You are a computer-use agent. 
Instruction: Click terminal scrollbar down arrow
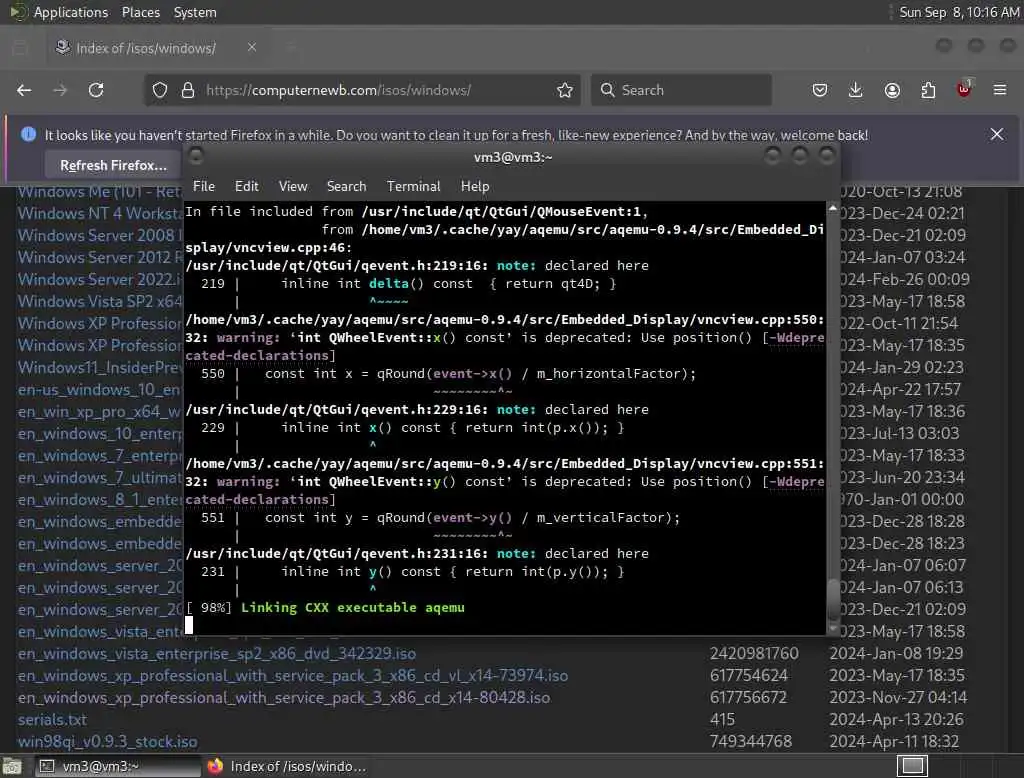(833, 628)
